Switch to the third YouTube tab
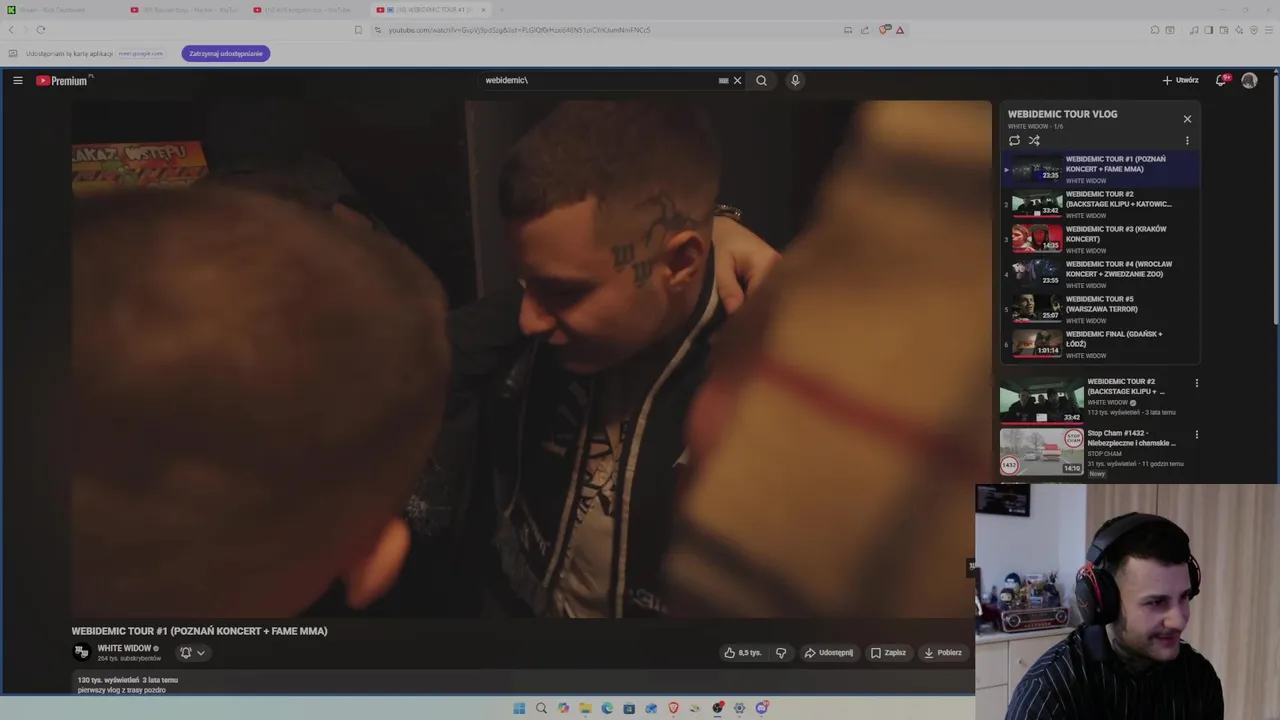The height and width of the screenshot is (720, 1280). [308, 10]
